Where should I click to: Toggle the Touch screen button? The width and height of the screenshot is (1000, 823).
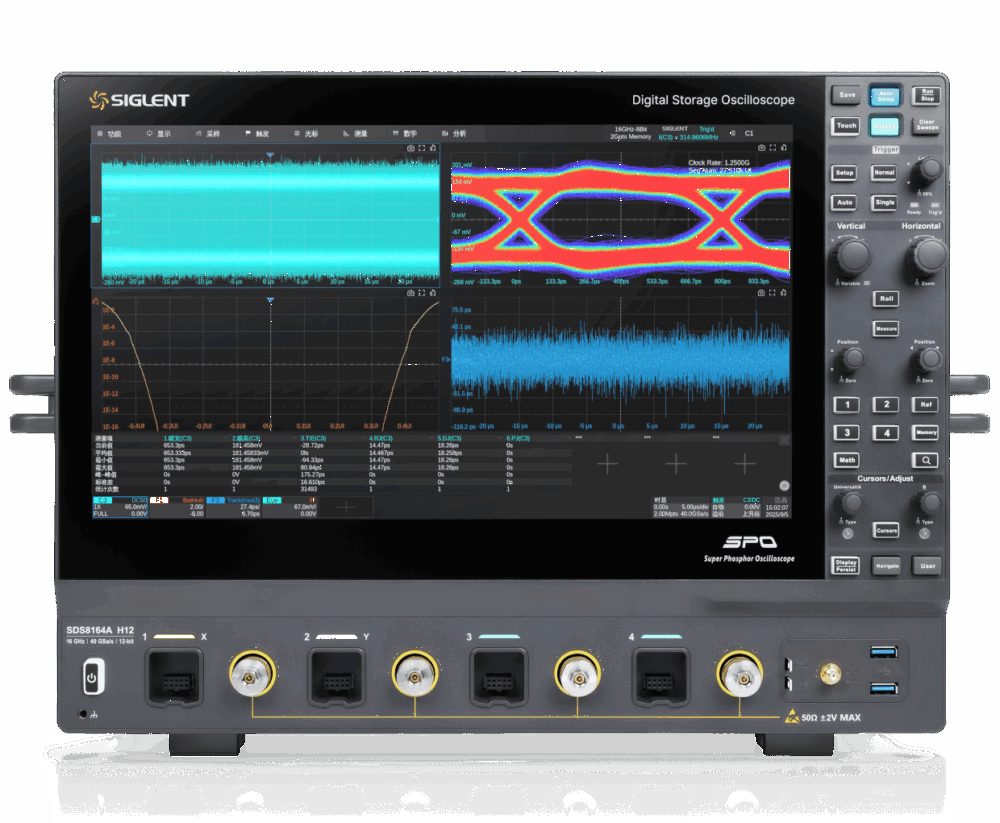[846, 126]
